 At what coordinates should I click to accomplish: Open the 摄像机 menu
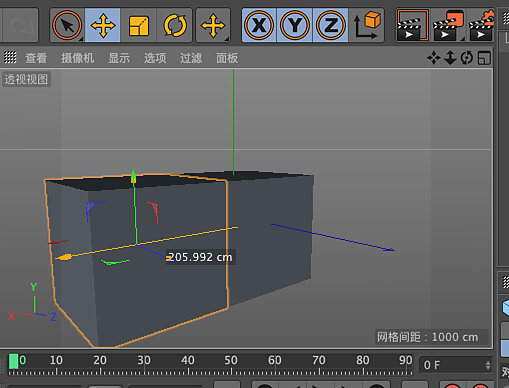click(77, 58)
